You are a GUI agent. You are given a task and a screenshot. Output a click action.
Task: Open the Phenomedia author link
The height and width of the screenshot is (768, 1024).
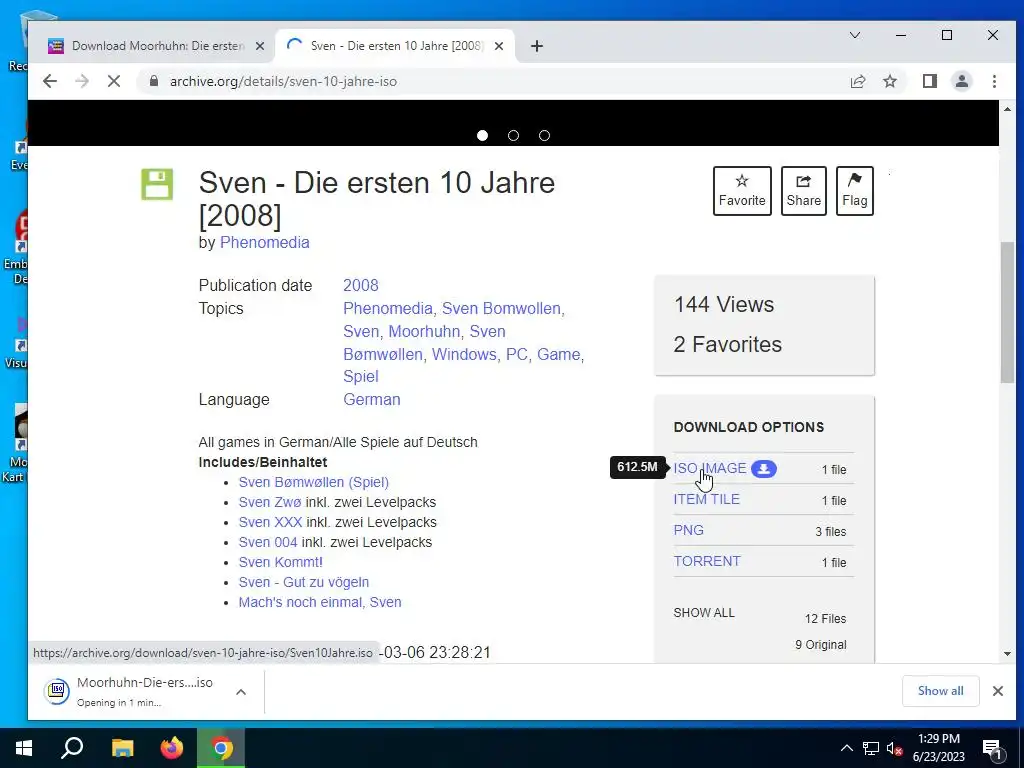coord(264,242)
